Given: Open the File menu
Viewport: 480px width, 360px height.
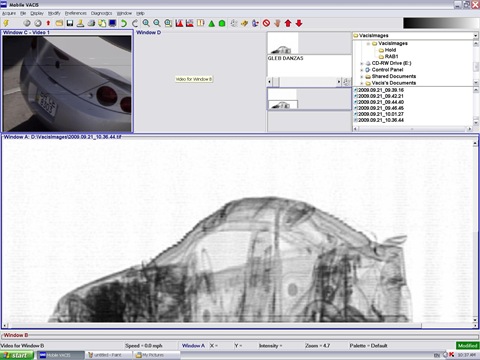Looking at the screenshot, I should 23,13.
